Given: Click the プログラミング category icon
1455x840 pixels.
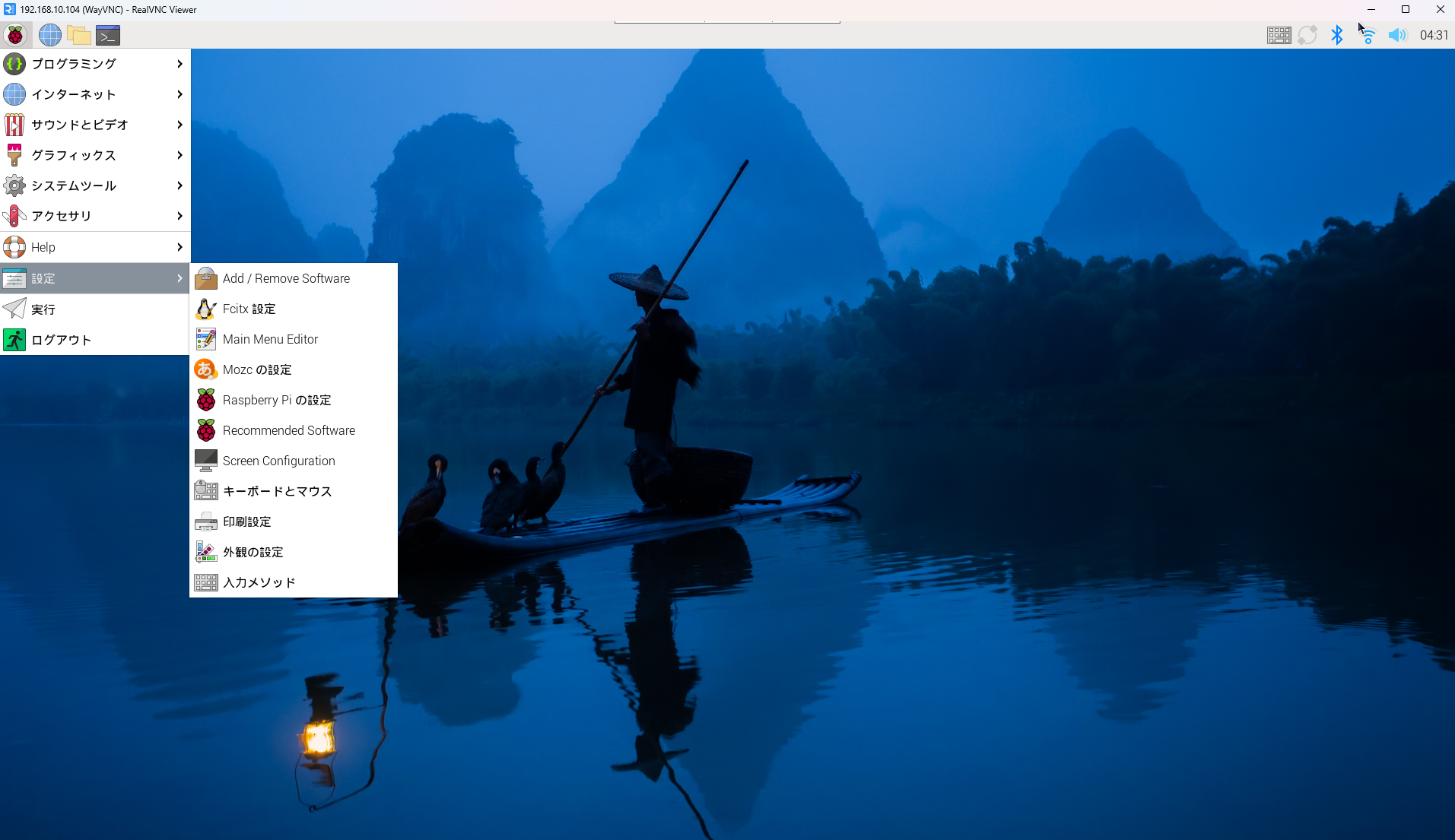Looking at the screenshot, I should tap(14, 64).
